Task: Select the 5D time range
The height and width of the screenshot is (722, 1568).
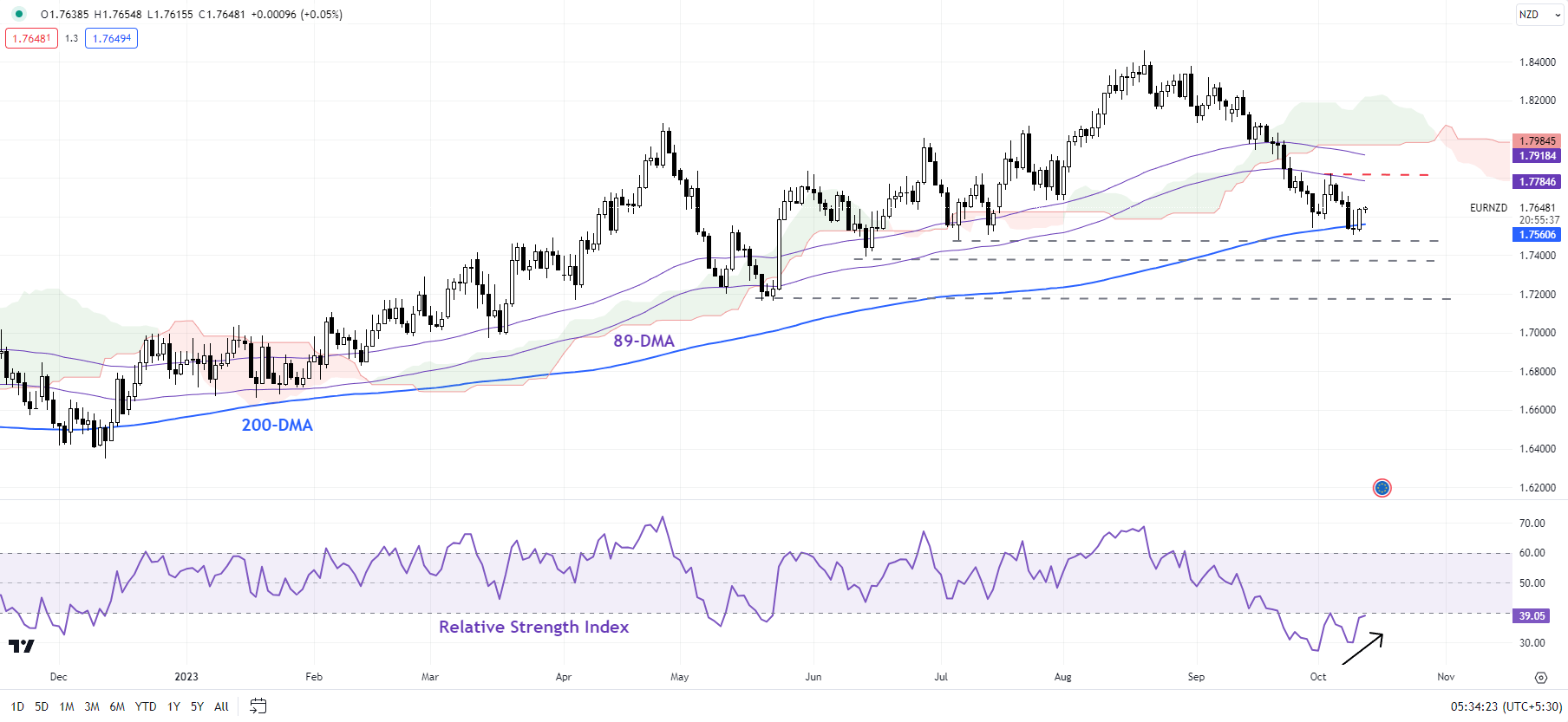Action: (42, 706)
